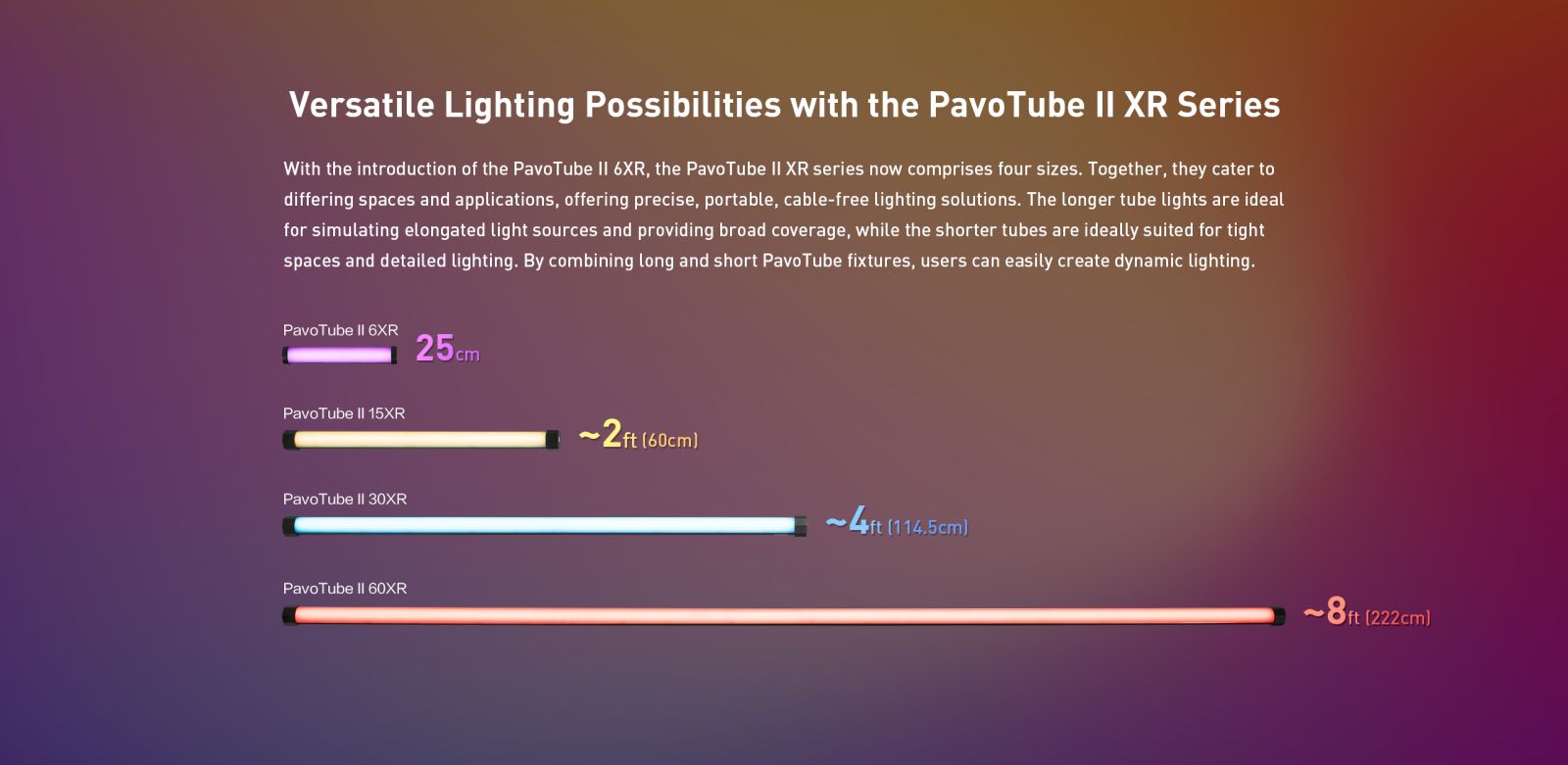Select the PavoTube II 30XR label
The width and height of the screenshot is (1568, 765).
[345, 499]
